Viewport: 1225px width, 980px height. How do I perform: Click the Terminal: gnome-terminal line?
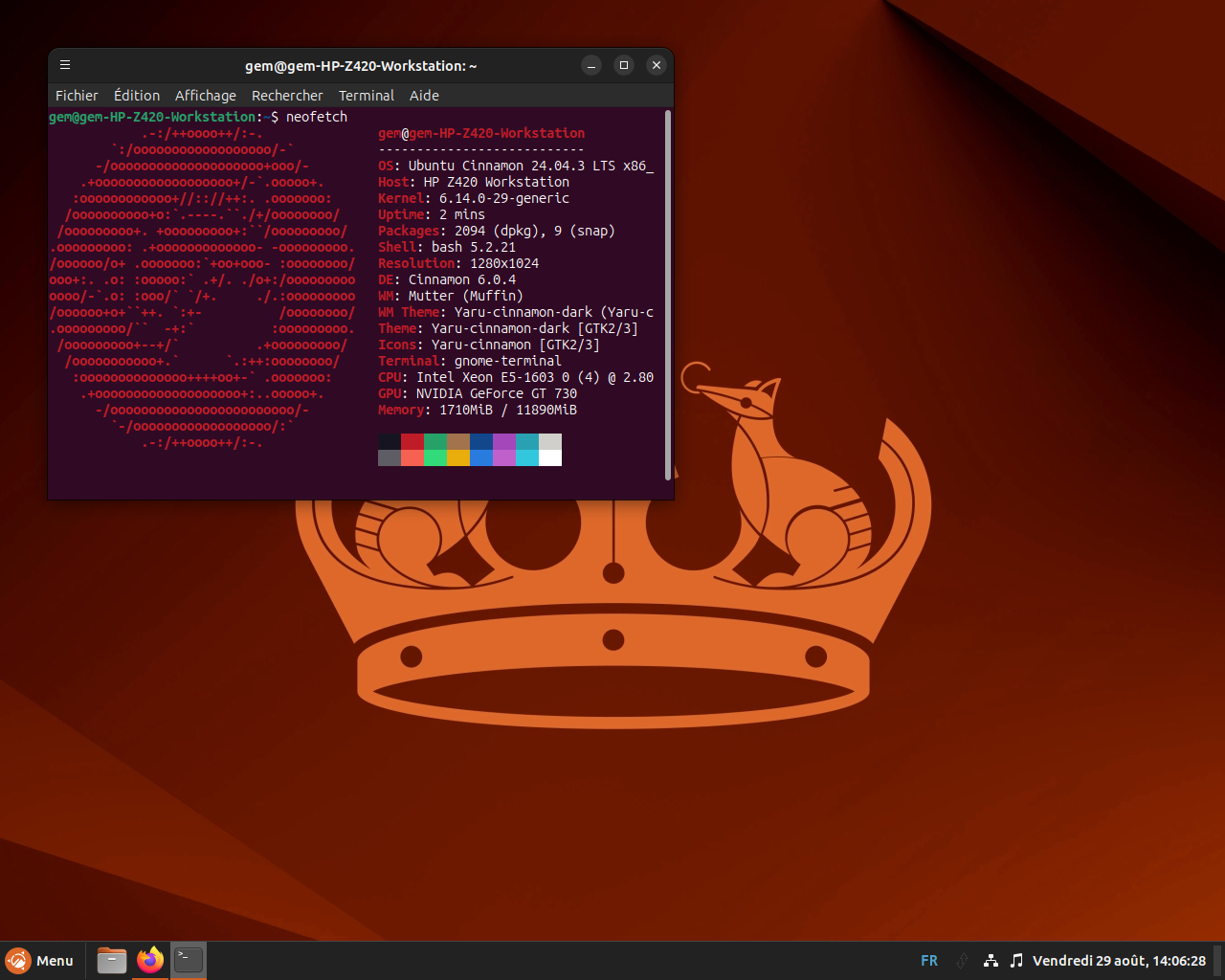click(x=470, y=361)
